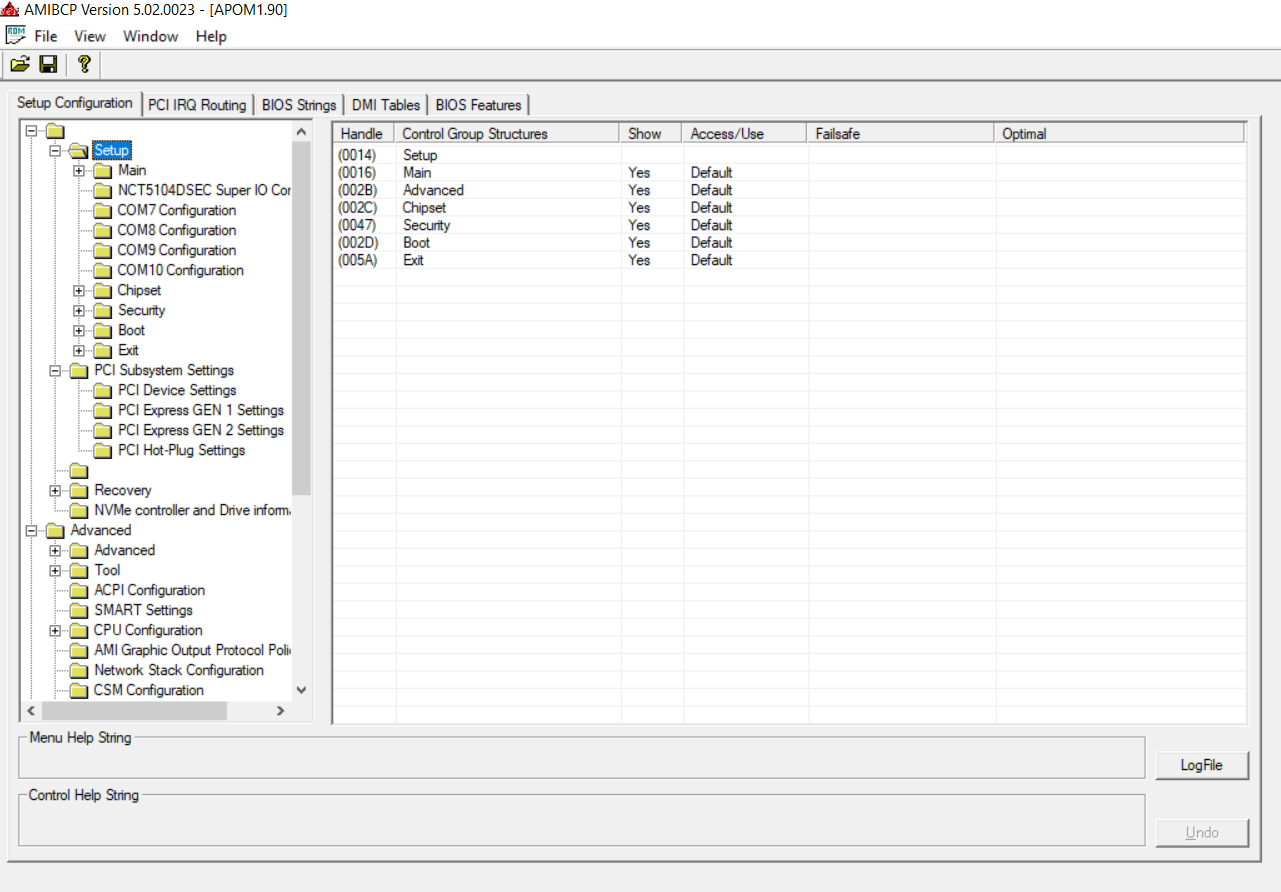Select the Setup Configuration tab
This screenshot has width=1281, height=892.
(x=75, y=103)
